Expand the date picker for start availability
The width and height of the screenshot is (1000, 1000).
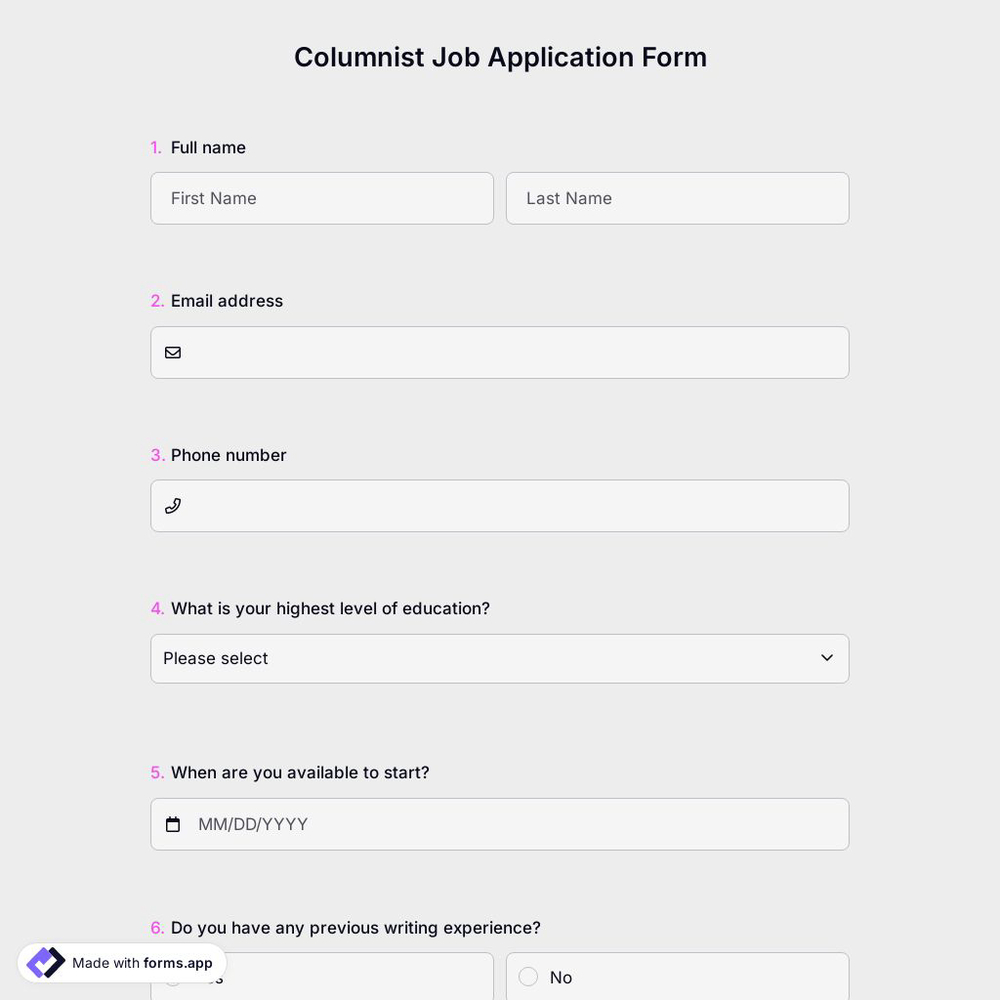[500, 824]
